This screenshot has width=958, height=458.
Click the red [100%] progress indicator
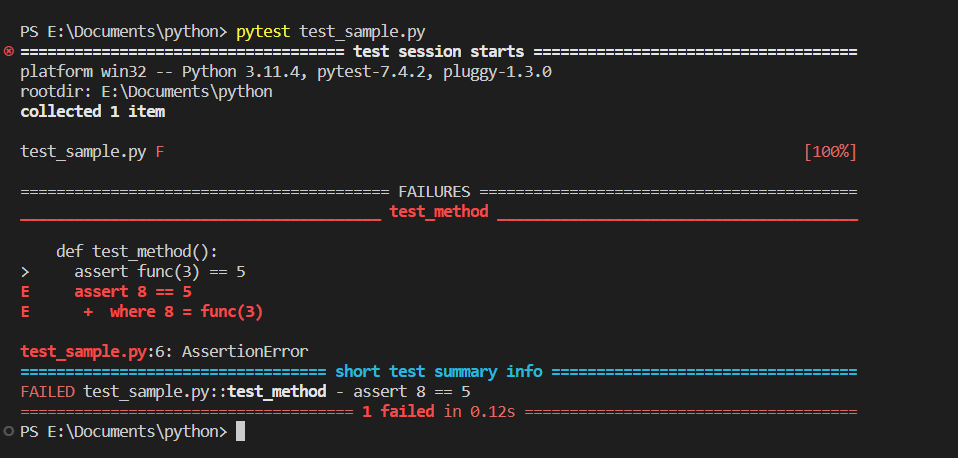[829, 151]
